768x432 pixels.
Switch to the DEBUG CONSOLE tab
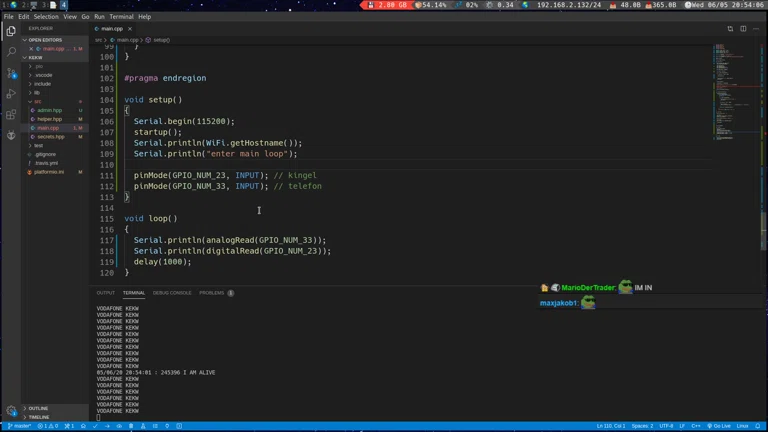point(172,293)
